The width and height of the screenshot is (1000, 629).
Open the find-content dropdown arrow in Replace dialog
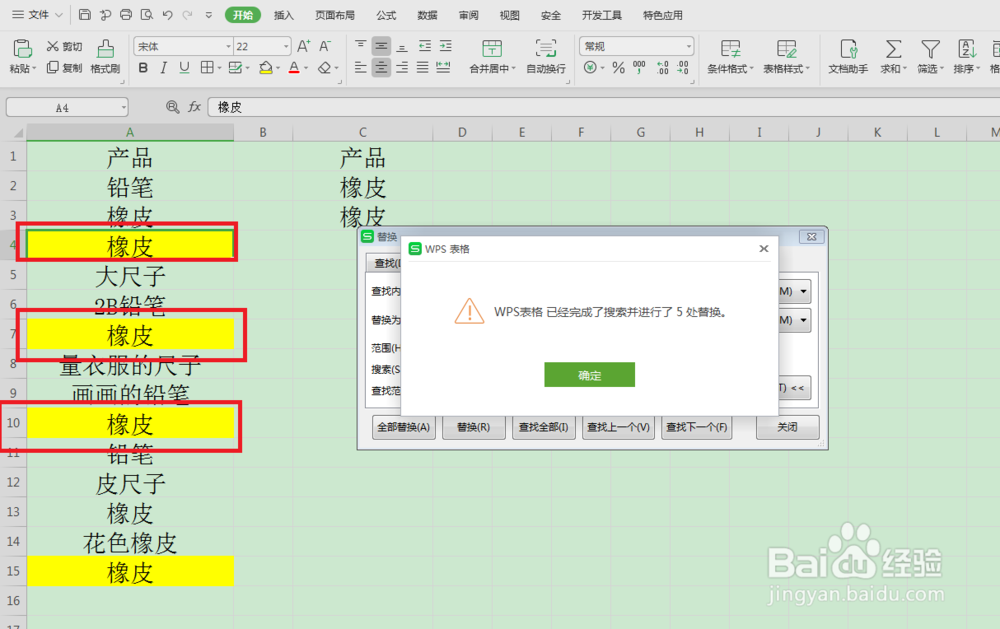pos(803,292)
